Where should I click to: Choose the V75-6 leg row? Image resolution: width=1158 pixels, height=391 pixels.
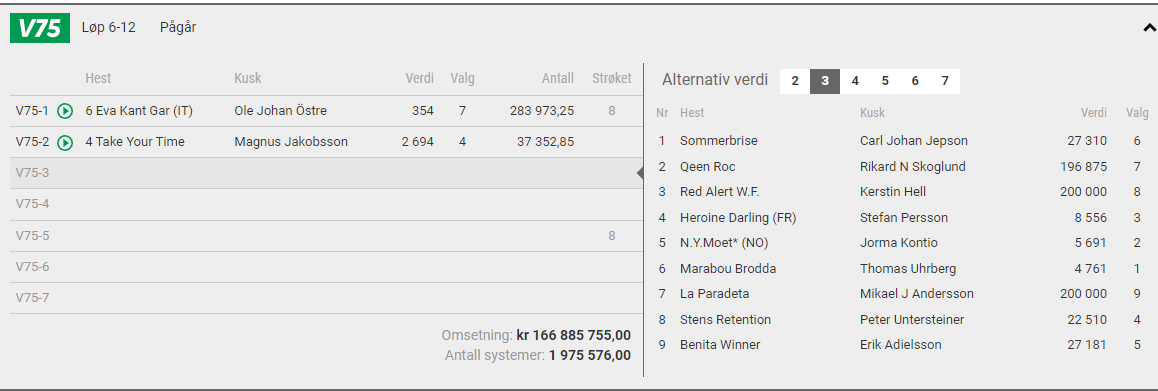326,267
